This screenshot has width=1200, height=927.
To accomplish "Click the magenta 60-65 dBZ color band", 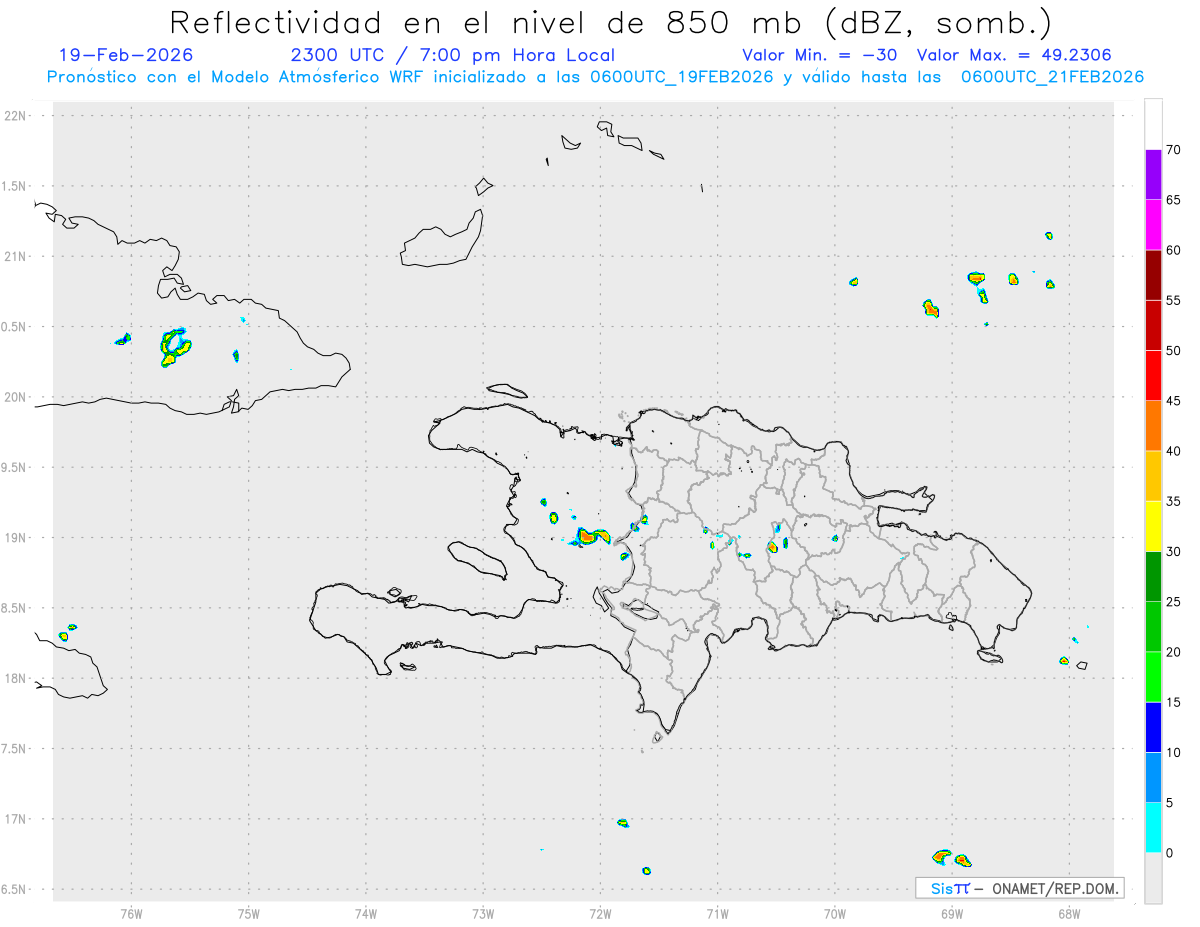I will click(1153, 225).
